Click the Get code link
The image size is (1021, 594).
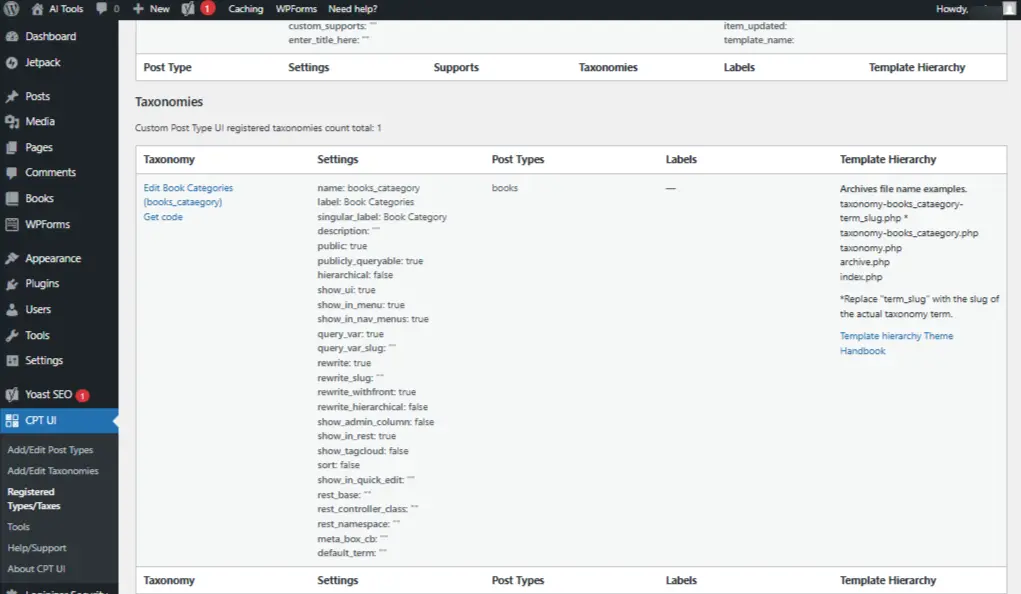pos(163,217)
